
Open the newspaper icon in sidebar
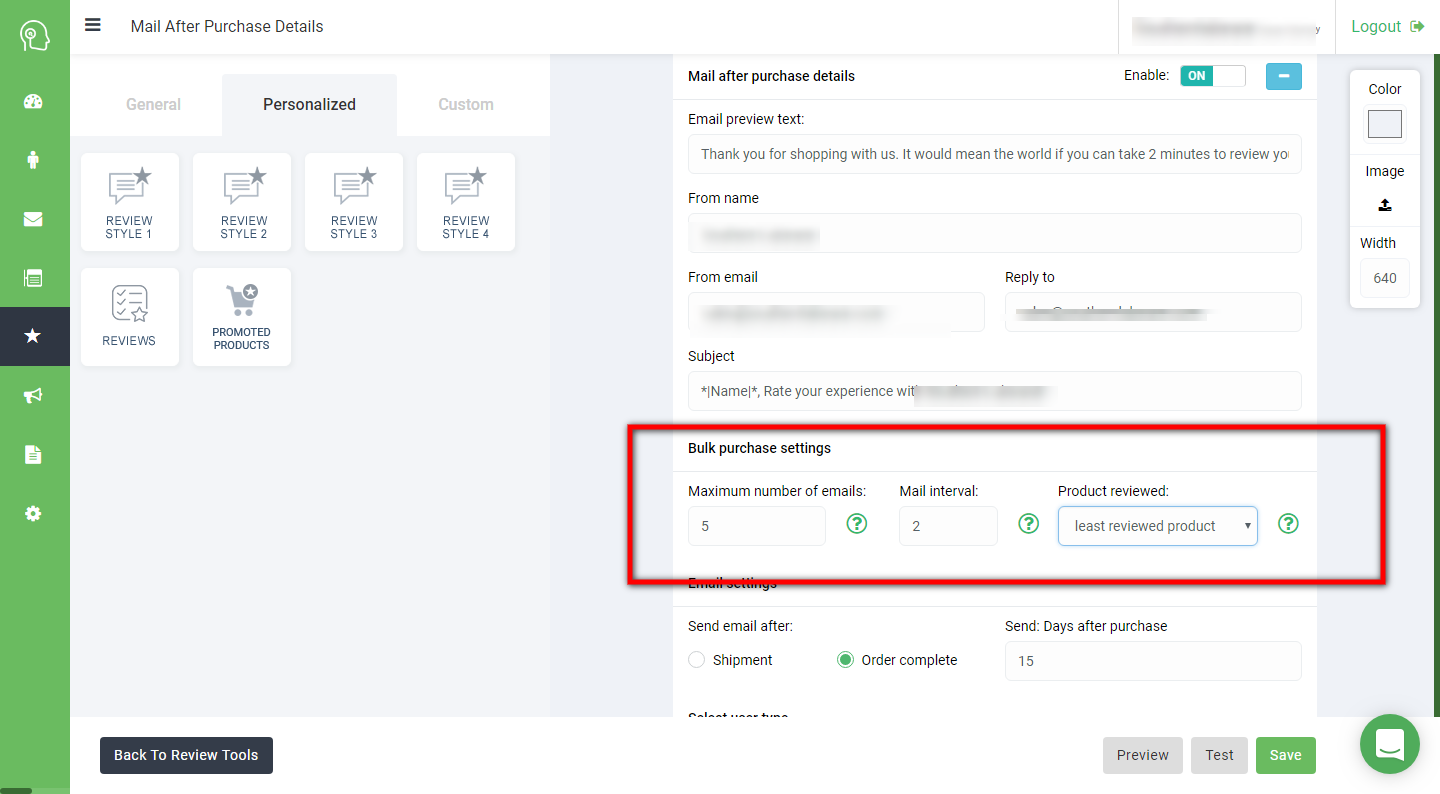click(x=33, y=278)
